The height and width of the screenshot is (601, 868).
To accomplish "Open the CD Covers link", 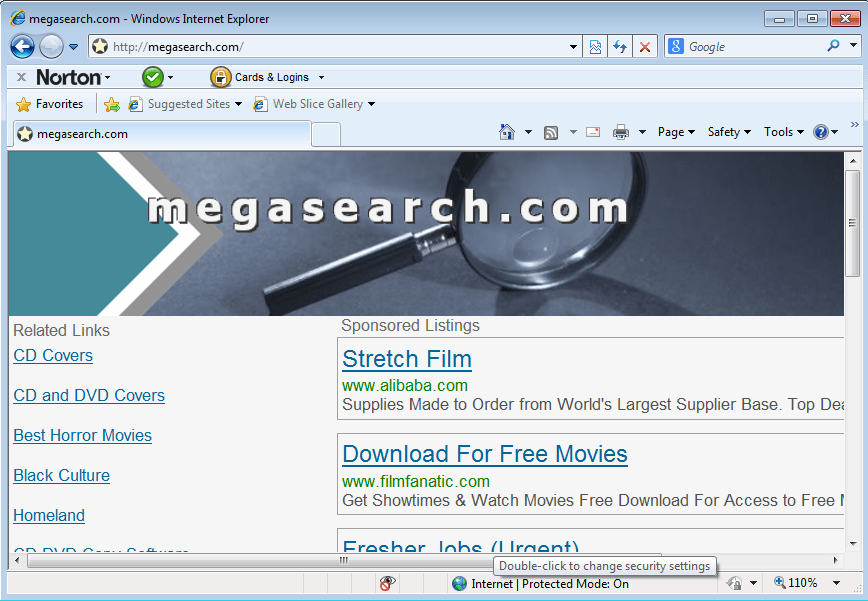I will 53,355.
